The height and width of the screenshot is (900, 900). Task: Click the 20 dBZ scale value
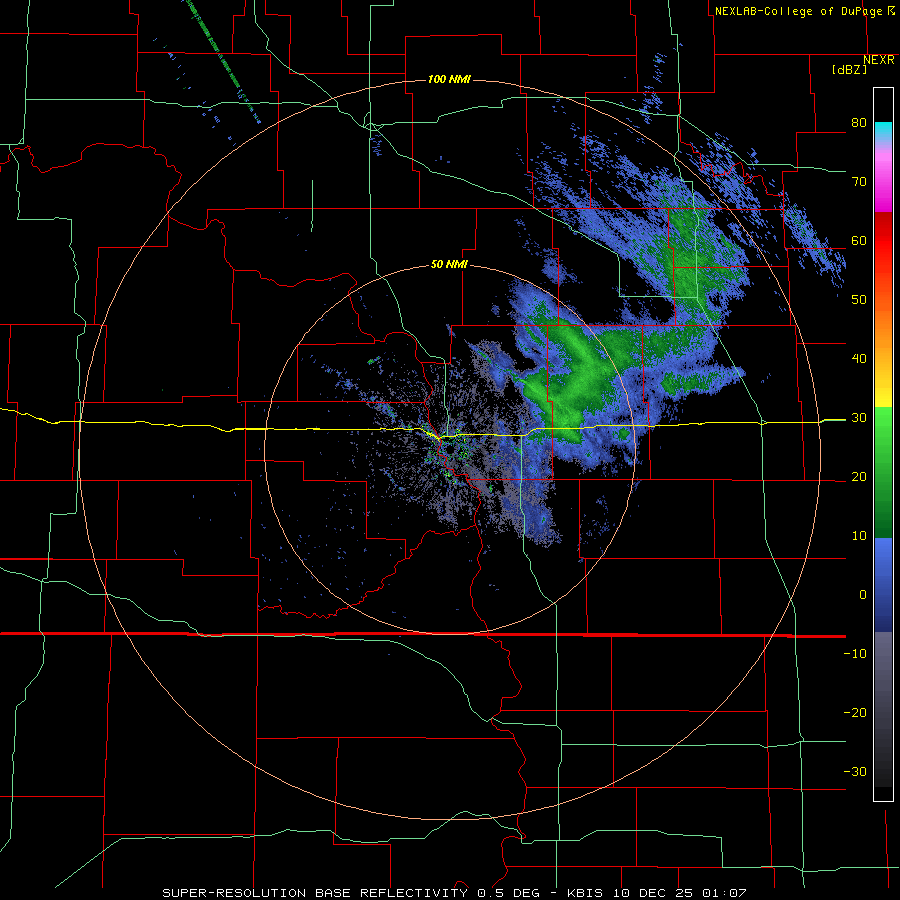tap(859, 477)
